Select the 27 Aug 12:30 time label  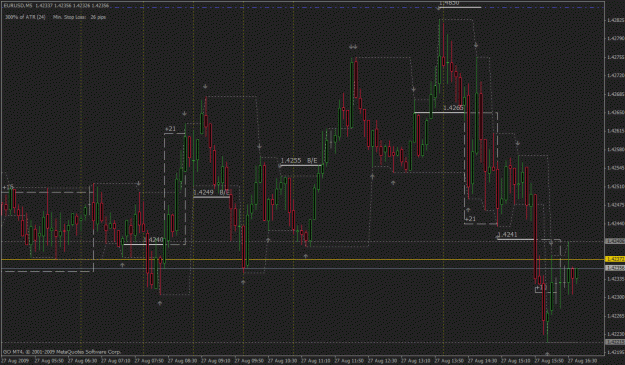point(383,361)
